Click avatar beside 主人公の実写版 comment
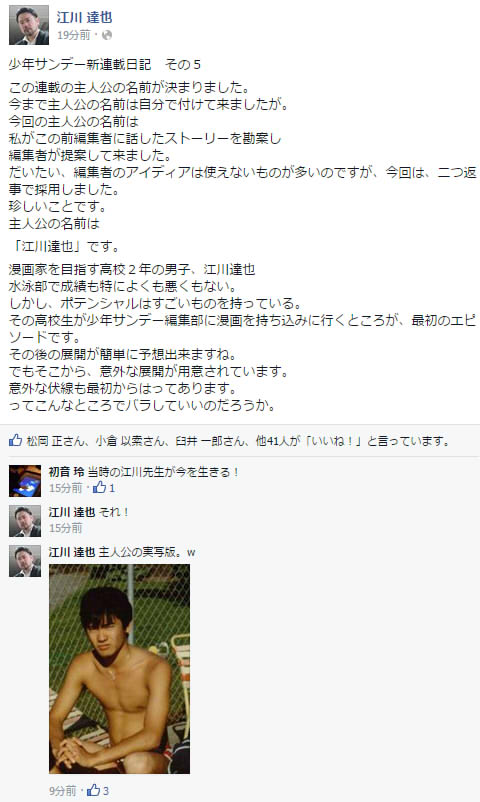The image size is (480, 802). click(25, 561)
